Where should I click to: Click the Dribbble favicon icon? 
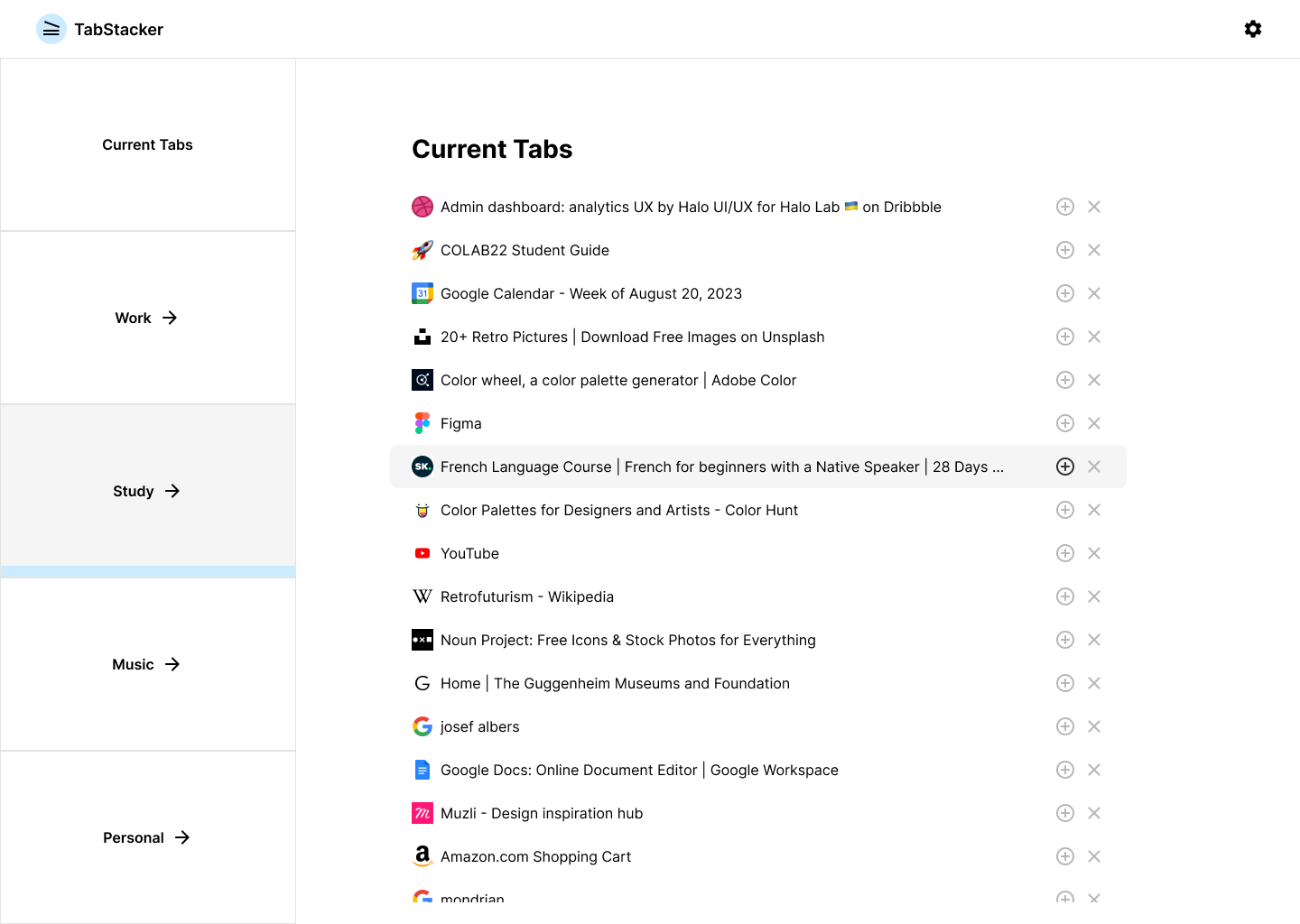tap(422, 207)
